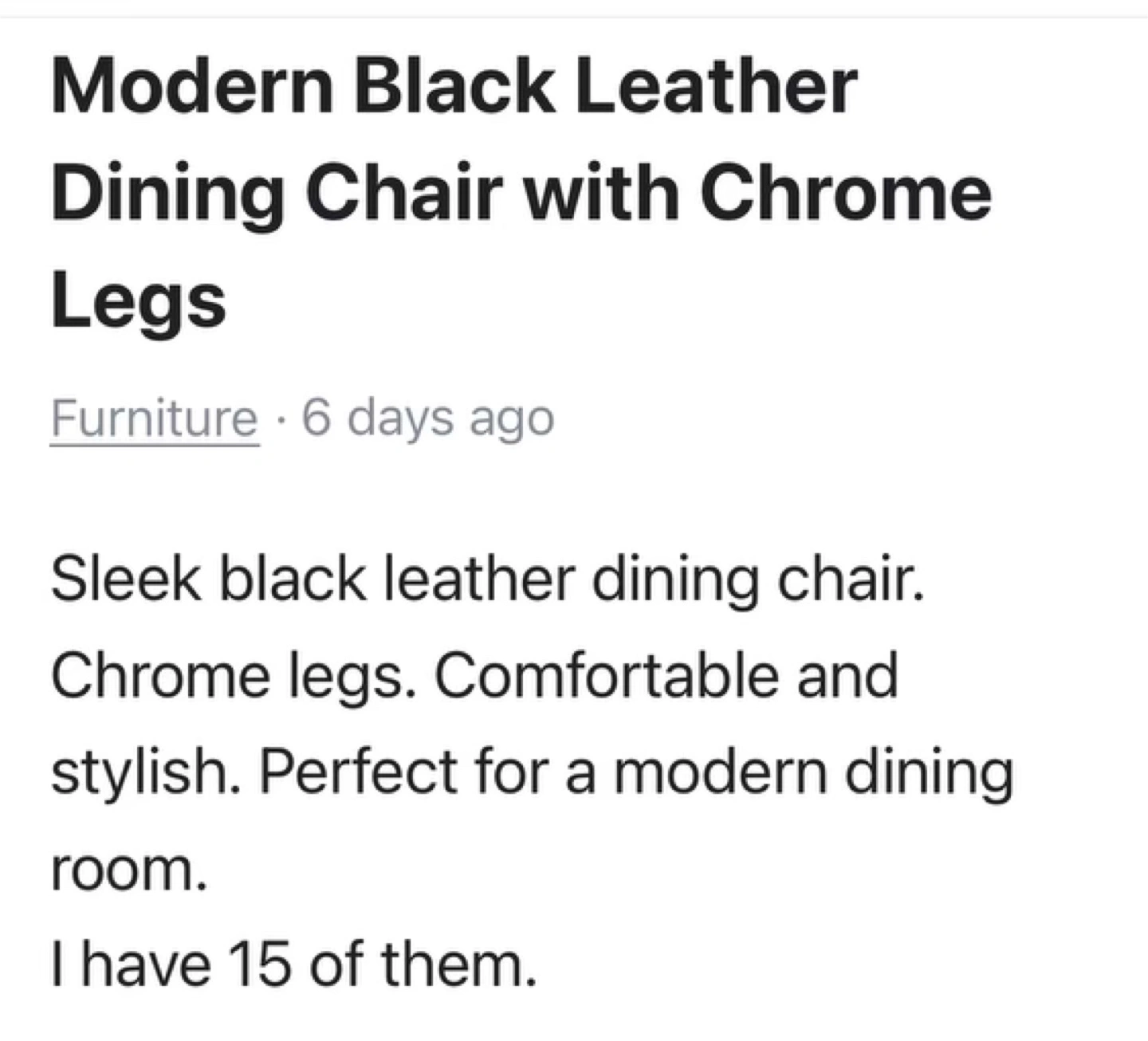The height and width of the screenshot is (1041, 1148).
Task: Open the Furniture category link
Action: 155,418
